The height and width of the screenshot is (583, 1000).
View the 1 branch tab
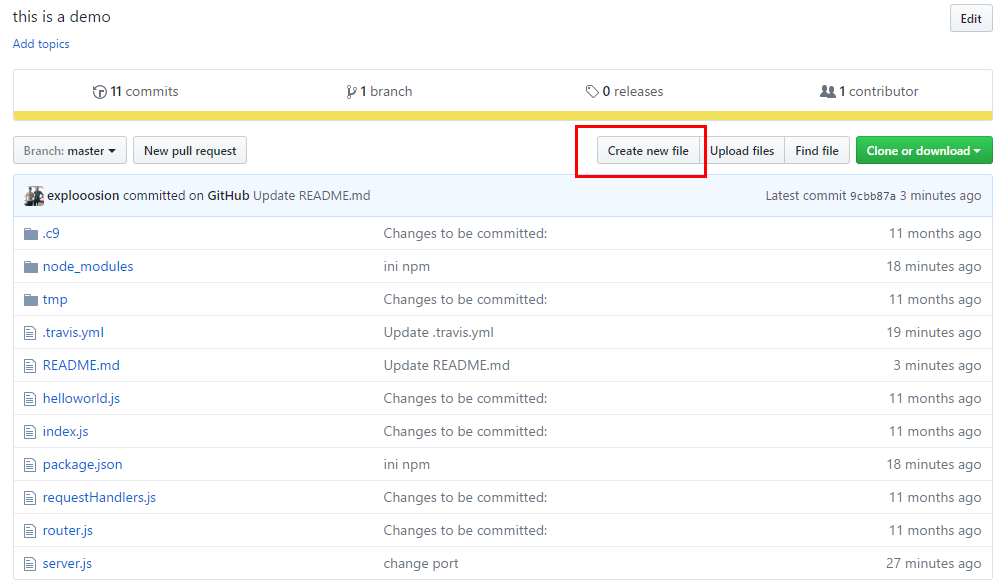[x=379, y=92]
